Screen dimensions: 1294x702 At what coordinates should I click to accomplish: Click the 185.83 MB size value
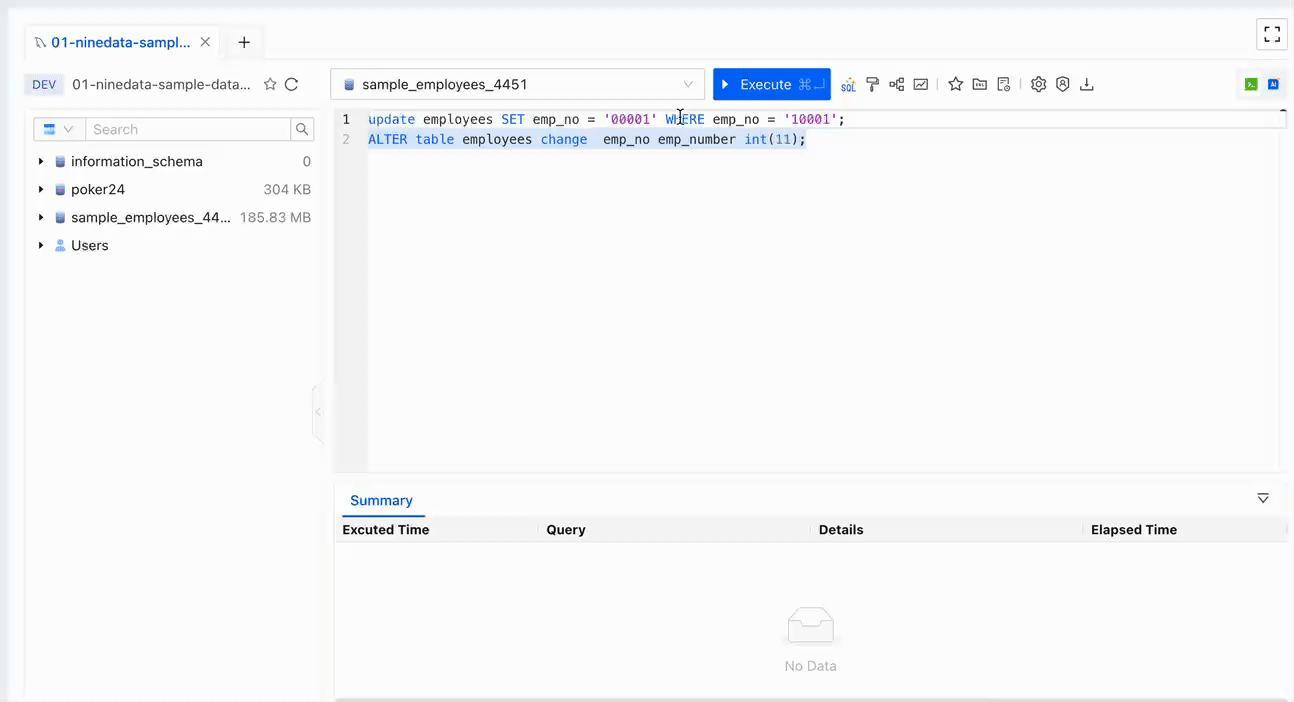(275, 218)
